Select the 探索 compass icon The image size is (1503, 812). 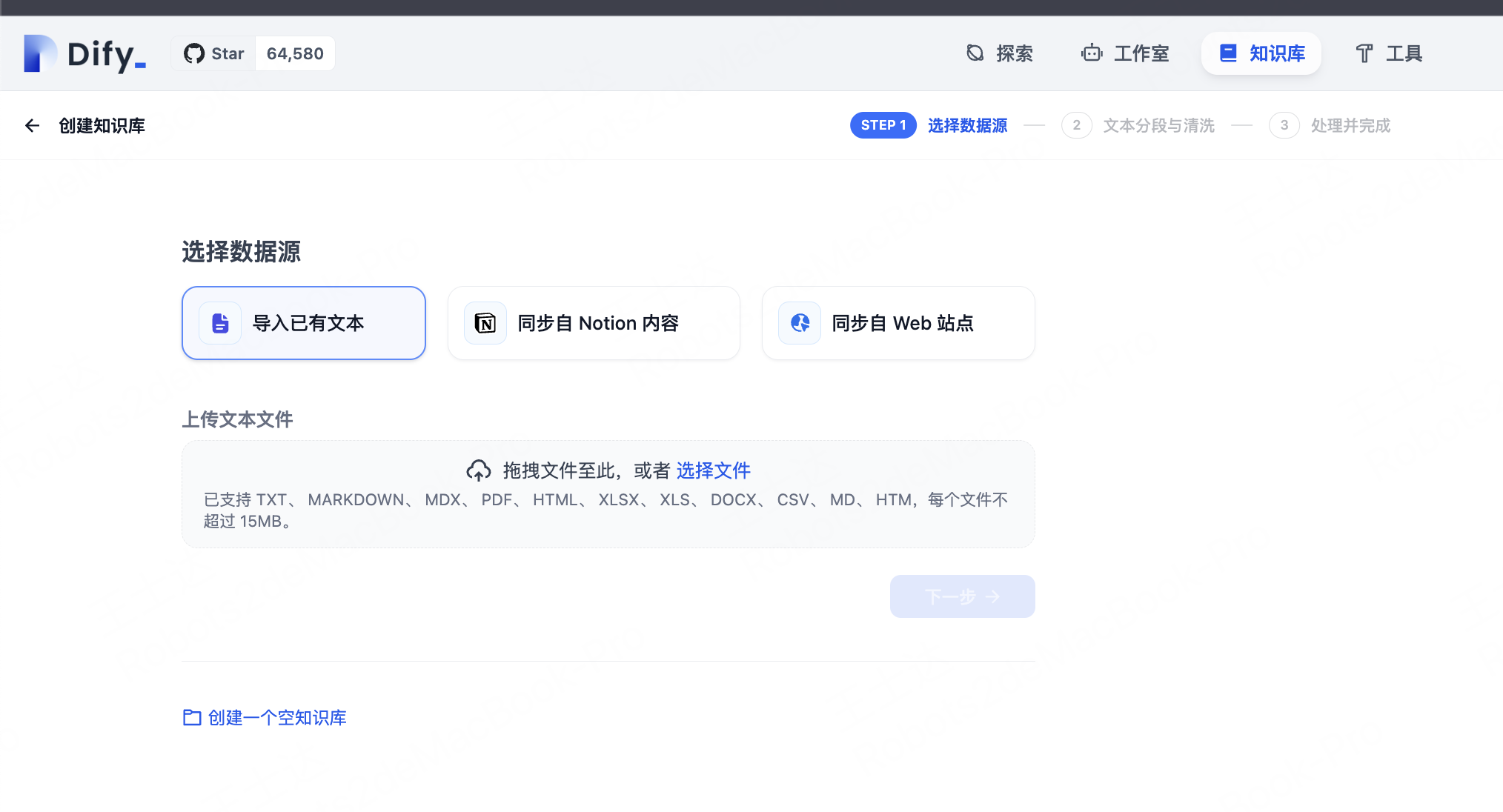click(x=975, y=53)
